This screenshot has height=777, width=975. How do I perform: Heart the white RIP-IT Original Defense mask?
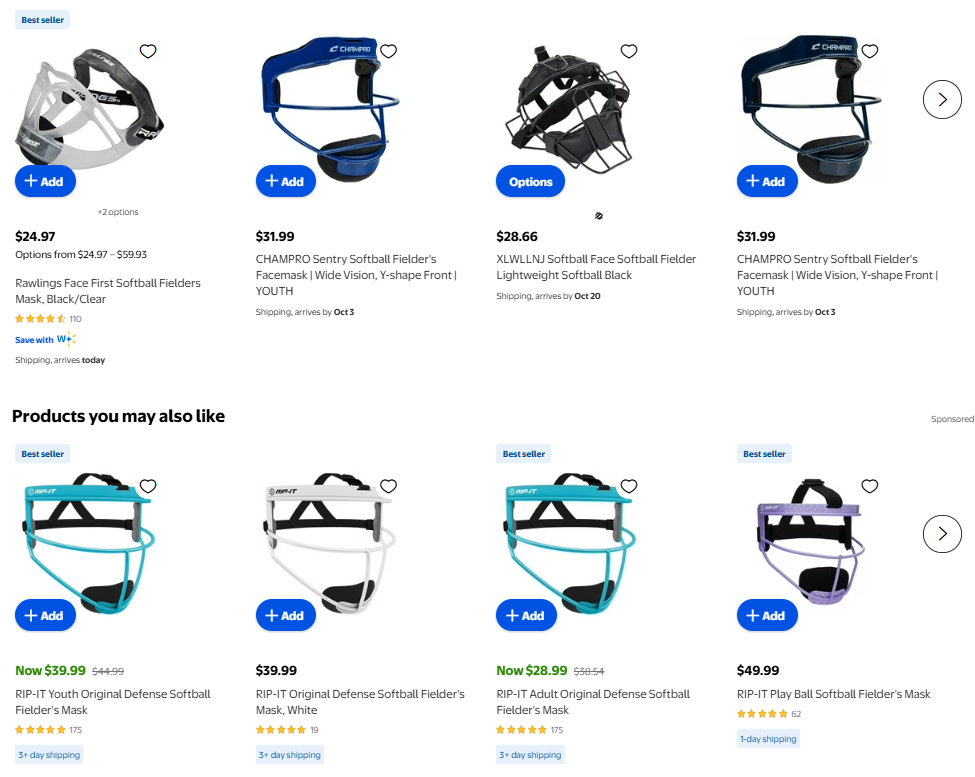[x=389, y=486]
